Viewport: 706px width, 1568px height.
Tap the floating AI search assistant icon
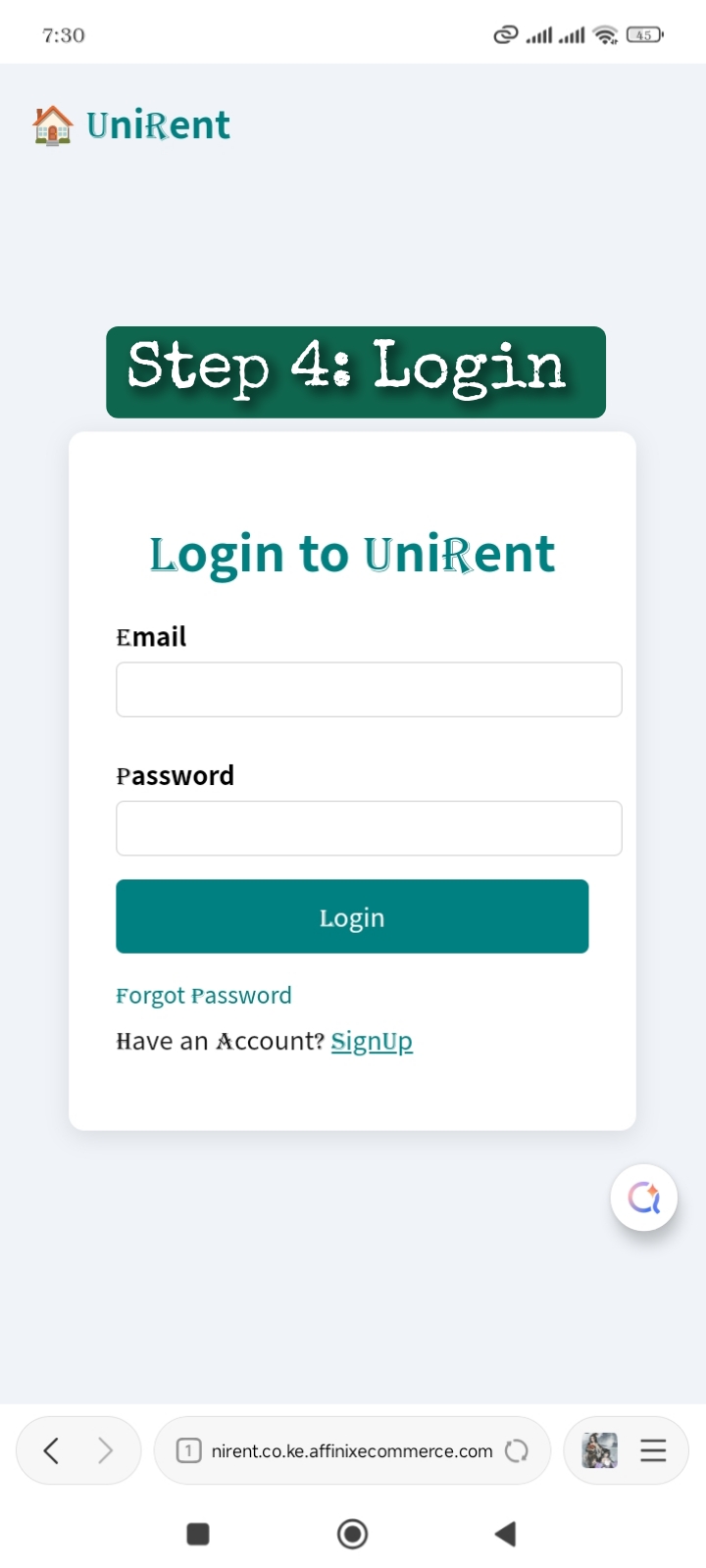coord(644,1198)
